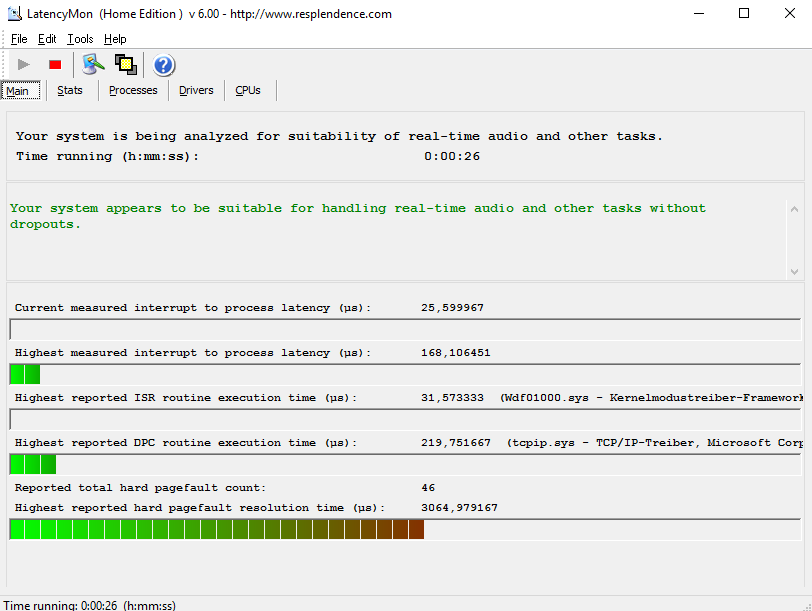812x611 pixels.
Task: Click the current latency value 25,599967
Action: (453, 308)
